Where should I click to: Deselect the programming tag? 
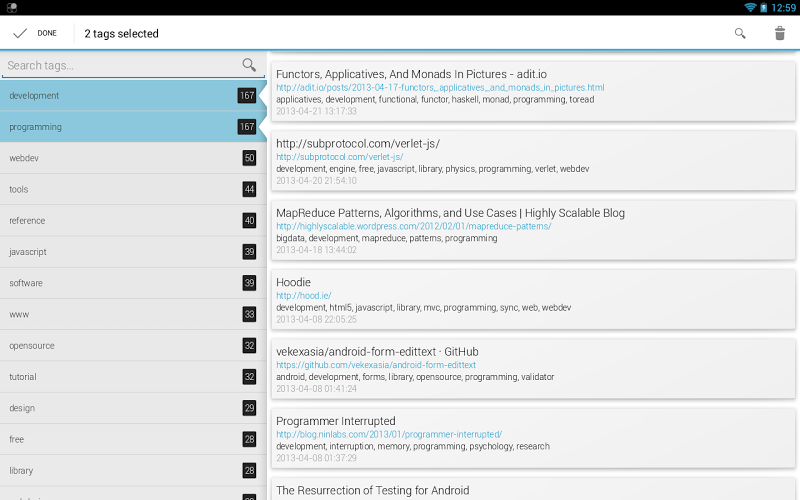click(133, 127)
